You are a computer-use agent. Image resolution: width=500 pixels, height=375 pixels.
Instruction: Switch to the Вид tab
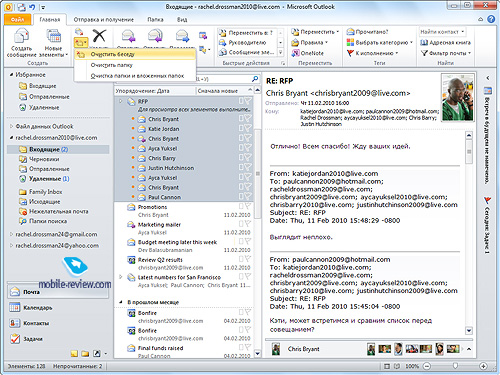(x=182, y=19)
